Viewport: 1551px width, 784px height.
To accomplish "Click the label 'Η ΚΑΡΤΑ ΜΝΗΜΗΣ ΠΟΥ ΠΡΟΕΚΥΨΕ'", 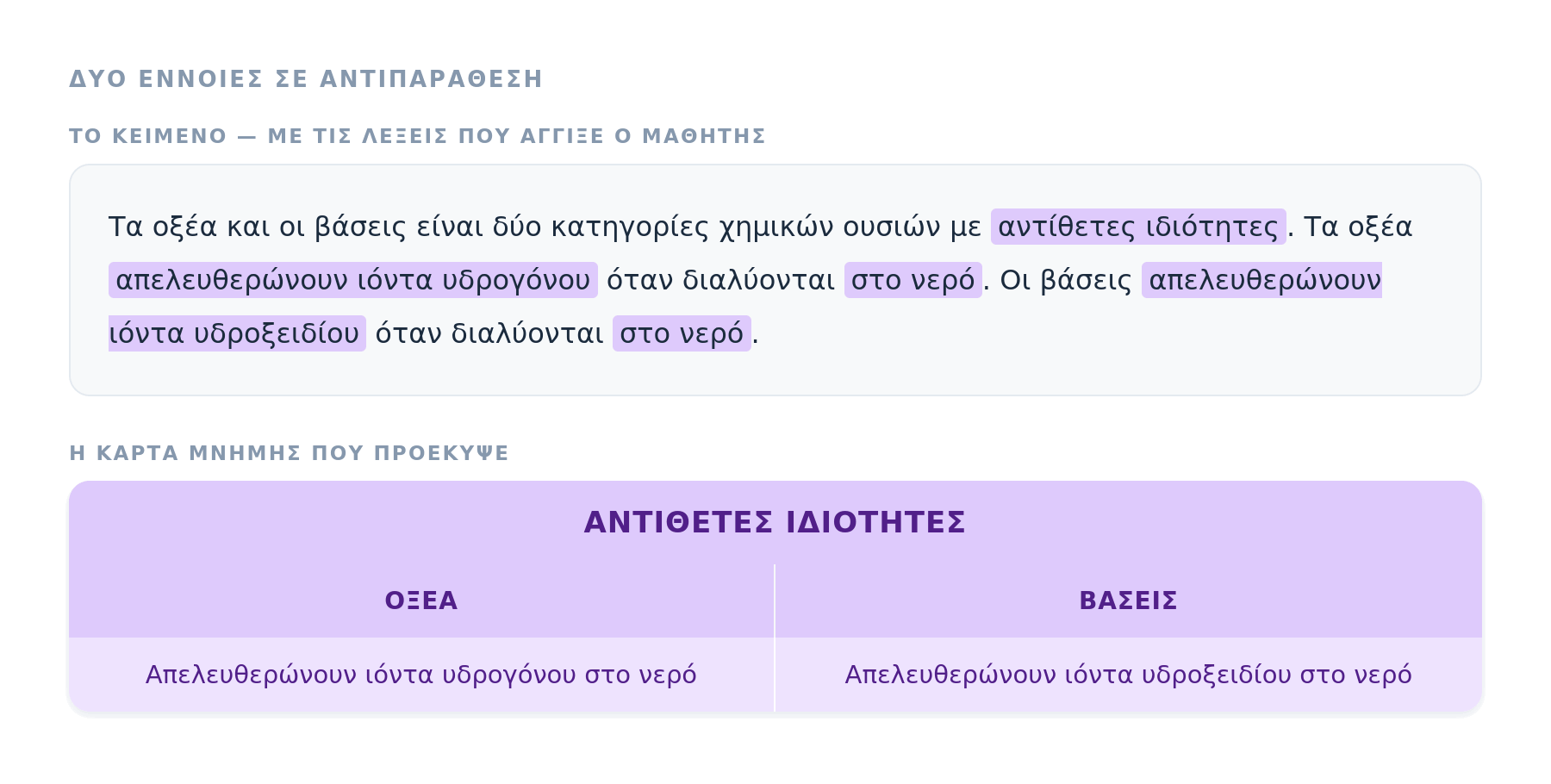I will click(289, 453).
